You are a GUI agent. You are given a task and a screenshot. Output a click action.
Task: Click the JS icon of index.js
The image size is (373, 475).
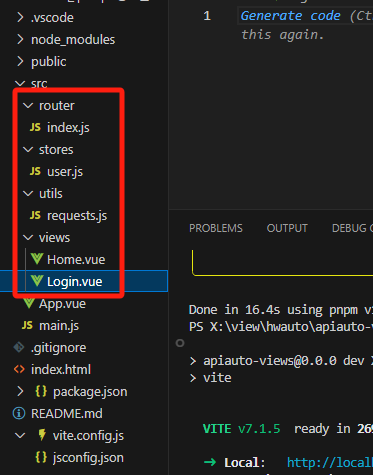pos(35,127)
